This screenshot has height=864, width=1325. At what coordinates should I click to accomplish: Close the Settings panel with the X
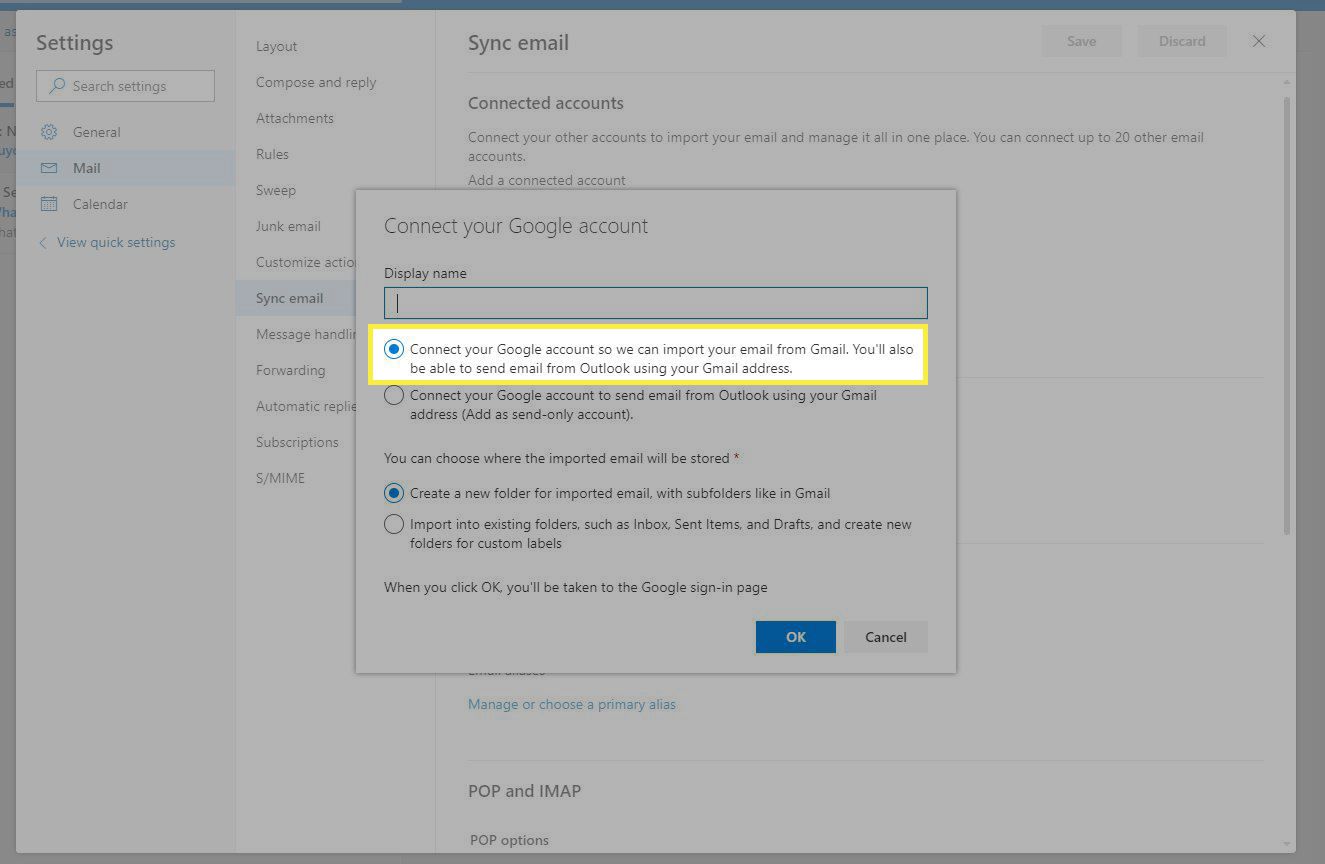point(1259,41)
